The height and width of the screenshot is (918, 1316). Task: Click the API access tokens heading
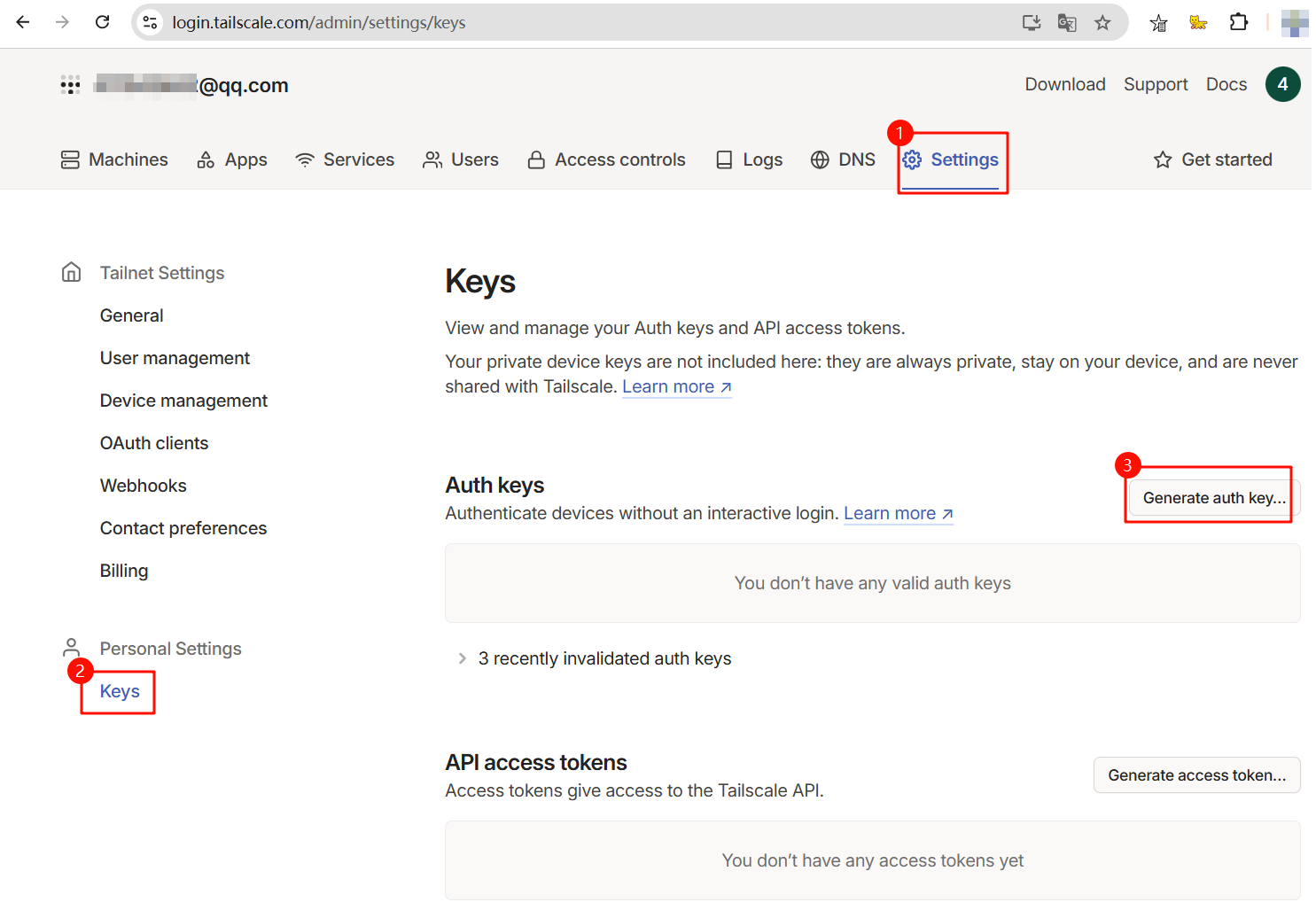(536, 763)
